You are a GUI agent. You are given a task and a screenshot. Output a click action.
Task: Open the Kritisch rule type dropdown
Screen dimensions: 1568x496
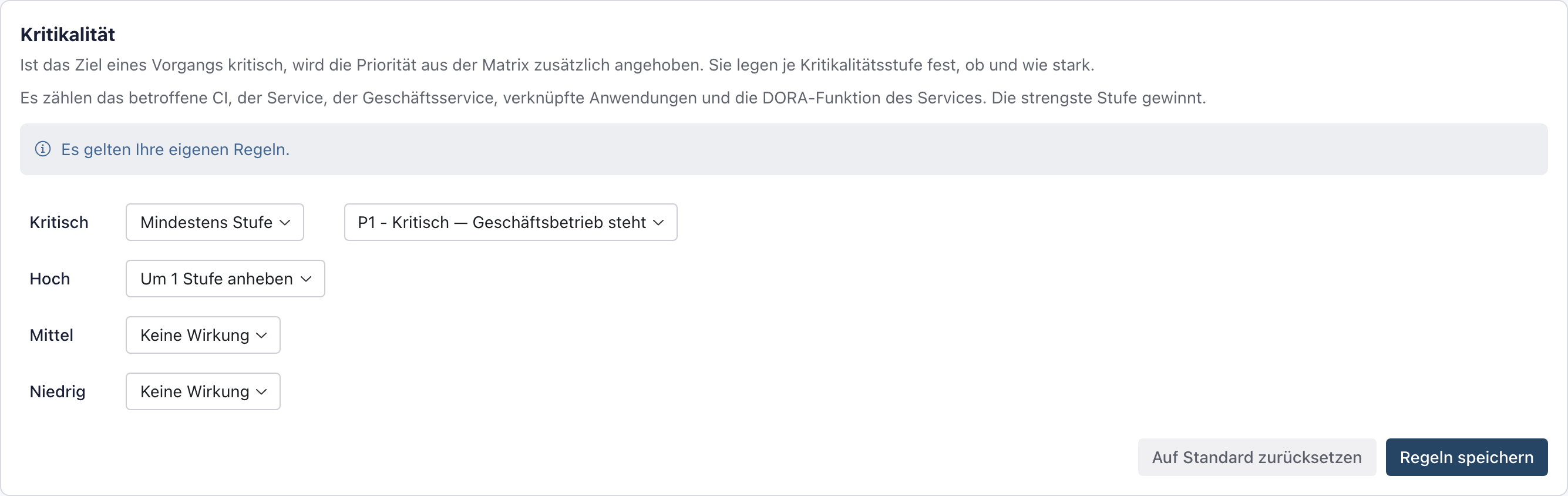point(215,222)
